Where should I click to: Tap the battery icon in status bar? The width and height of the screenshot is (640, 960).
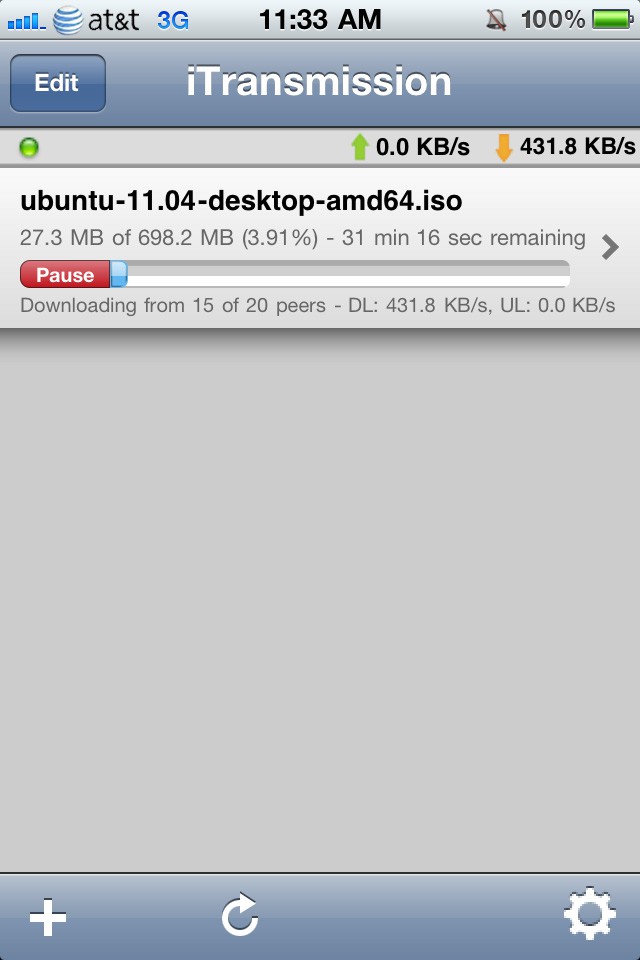(612, 20)
